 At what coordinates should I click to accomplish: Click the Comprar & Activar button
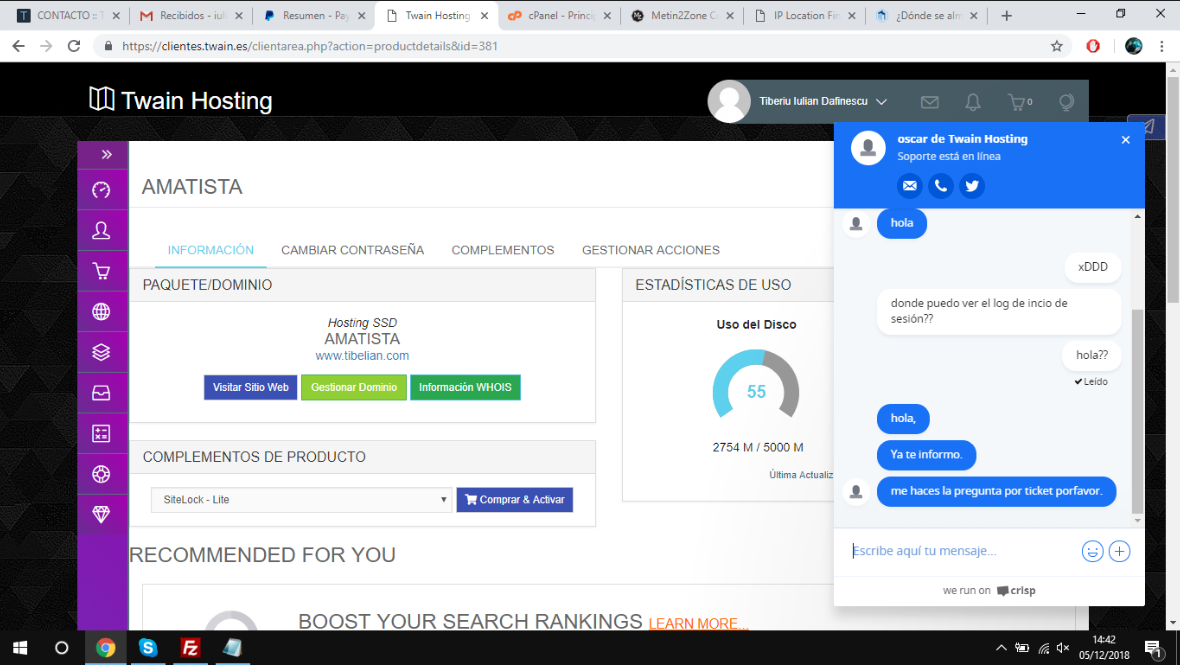click(x=515, y=500)
